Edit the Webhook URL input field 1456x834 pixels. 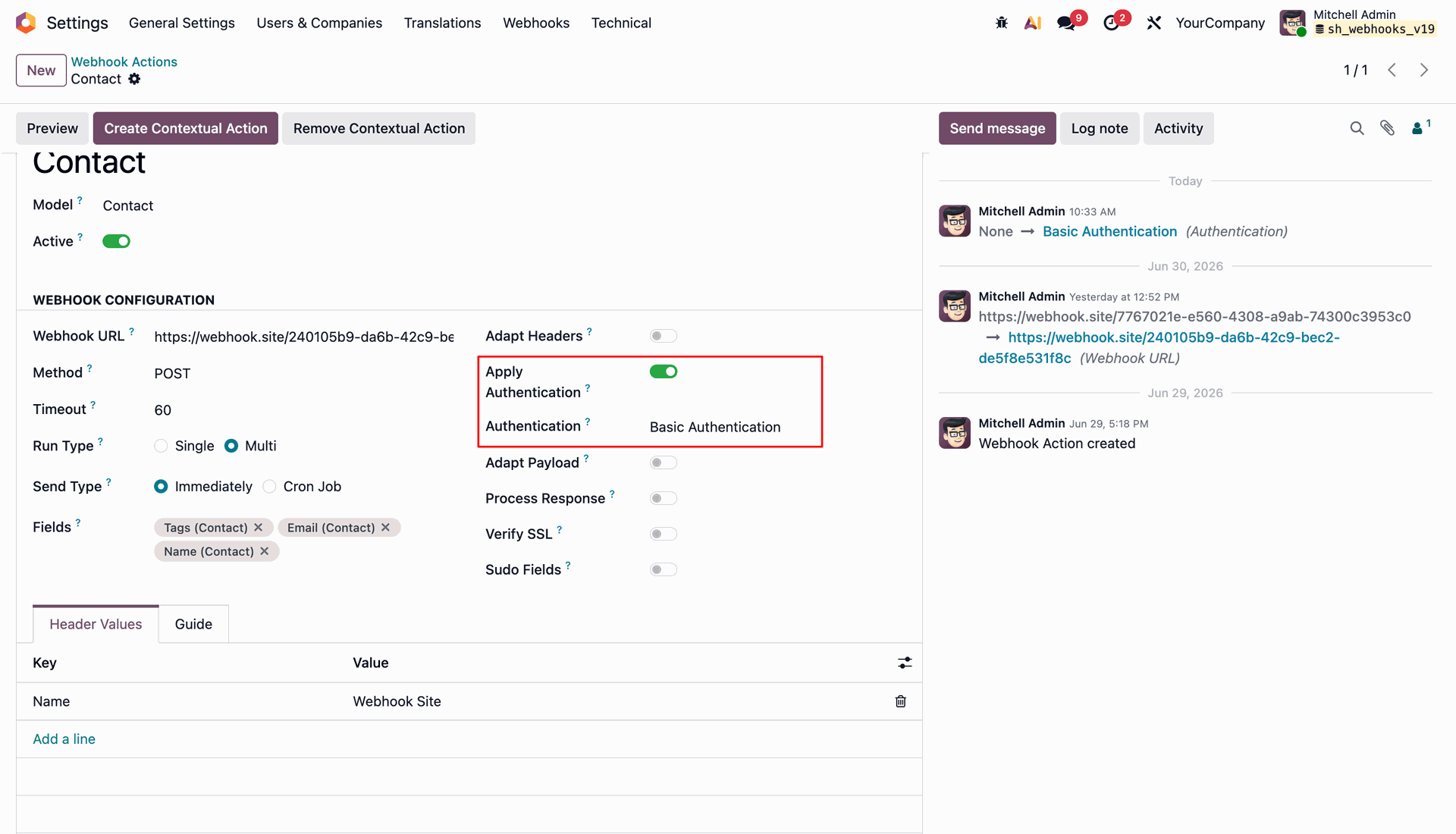303,337
